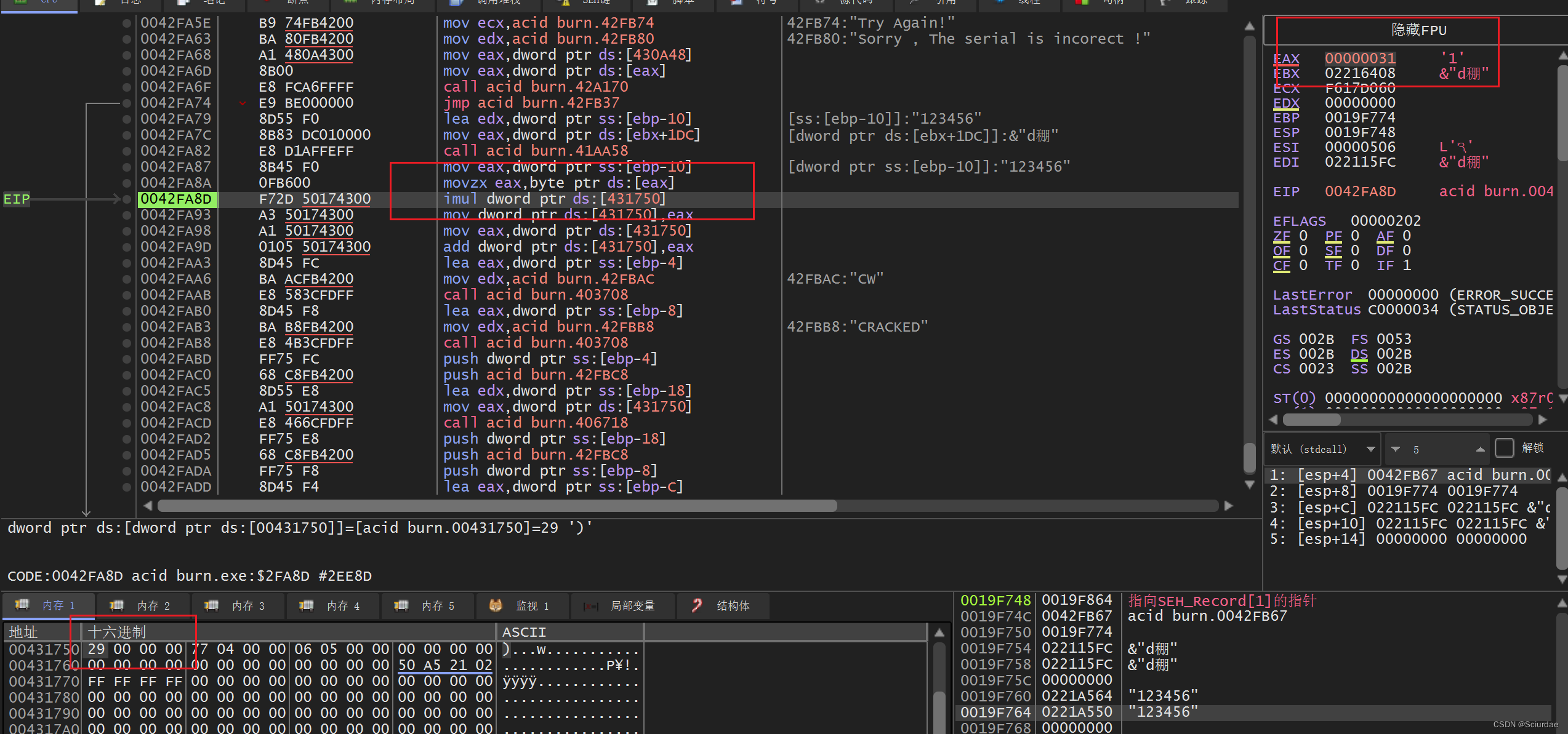
Task: Click the LastError value 00000000
Action: [1403, 295]
